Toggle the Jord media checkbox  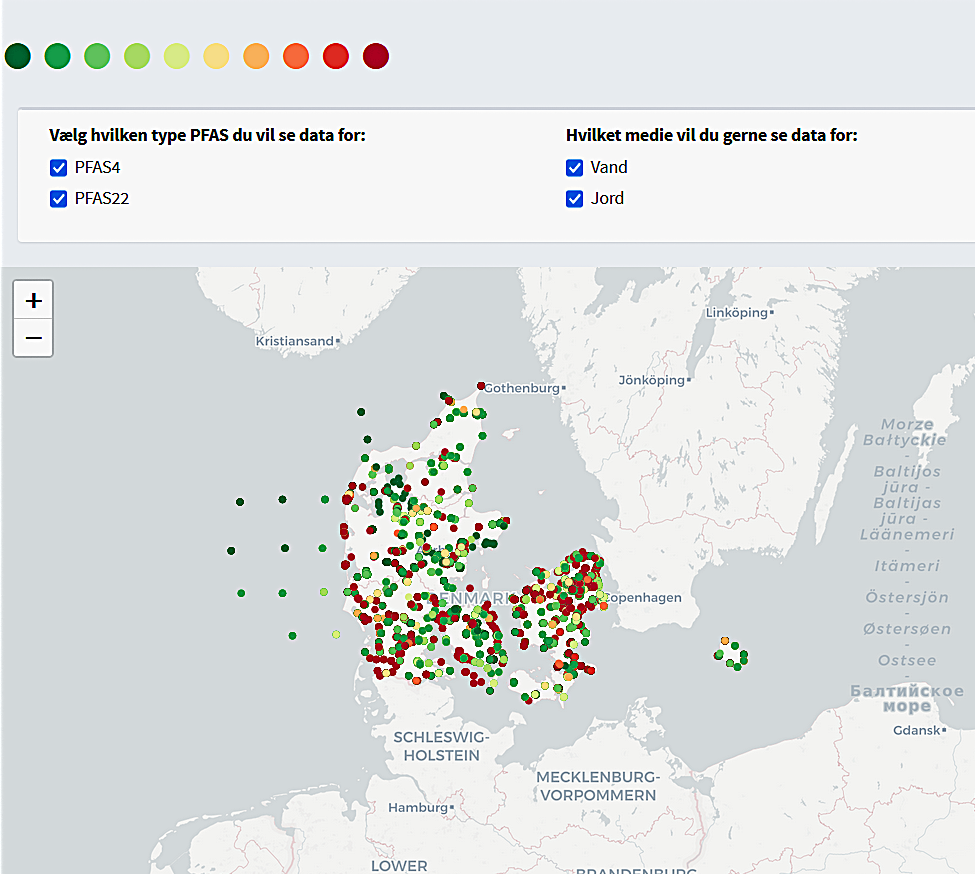[x=575, y=199]
